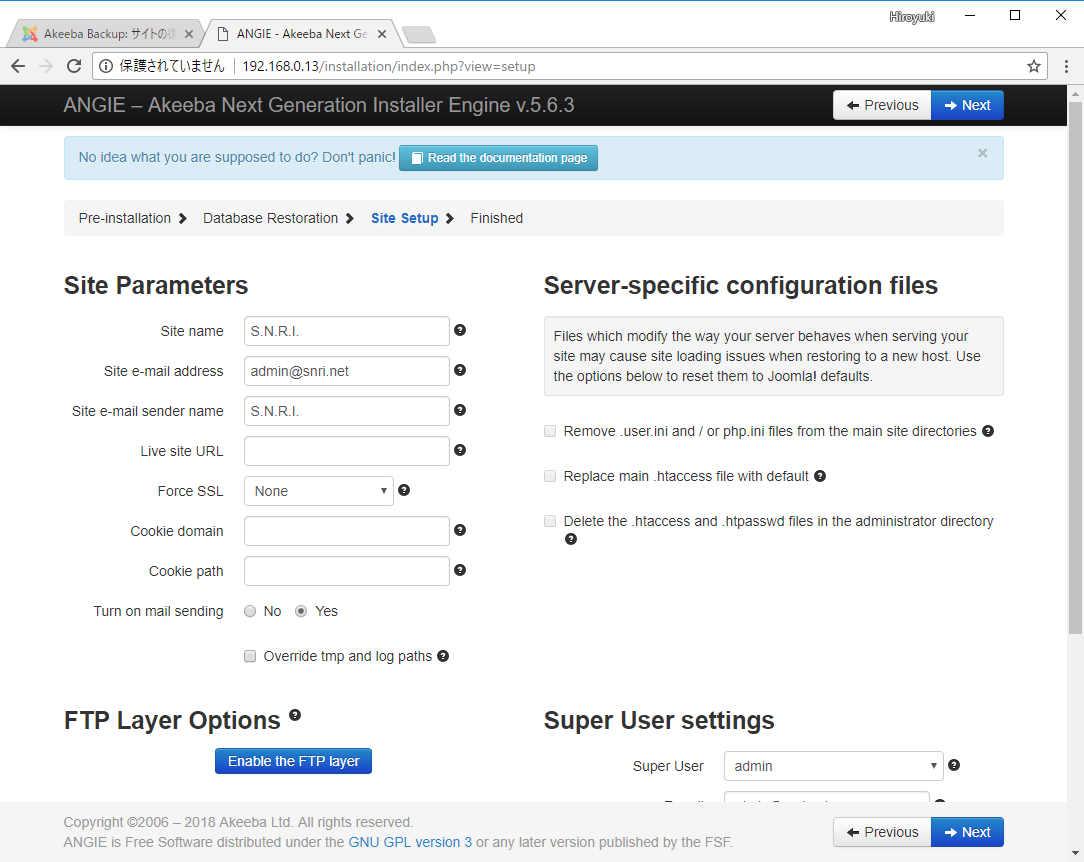The width and height of the screenshot is (1084, 862).
Task: Check Override tmp and log paths
Action: click(250, 656)
